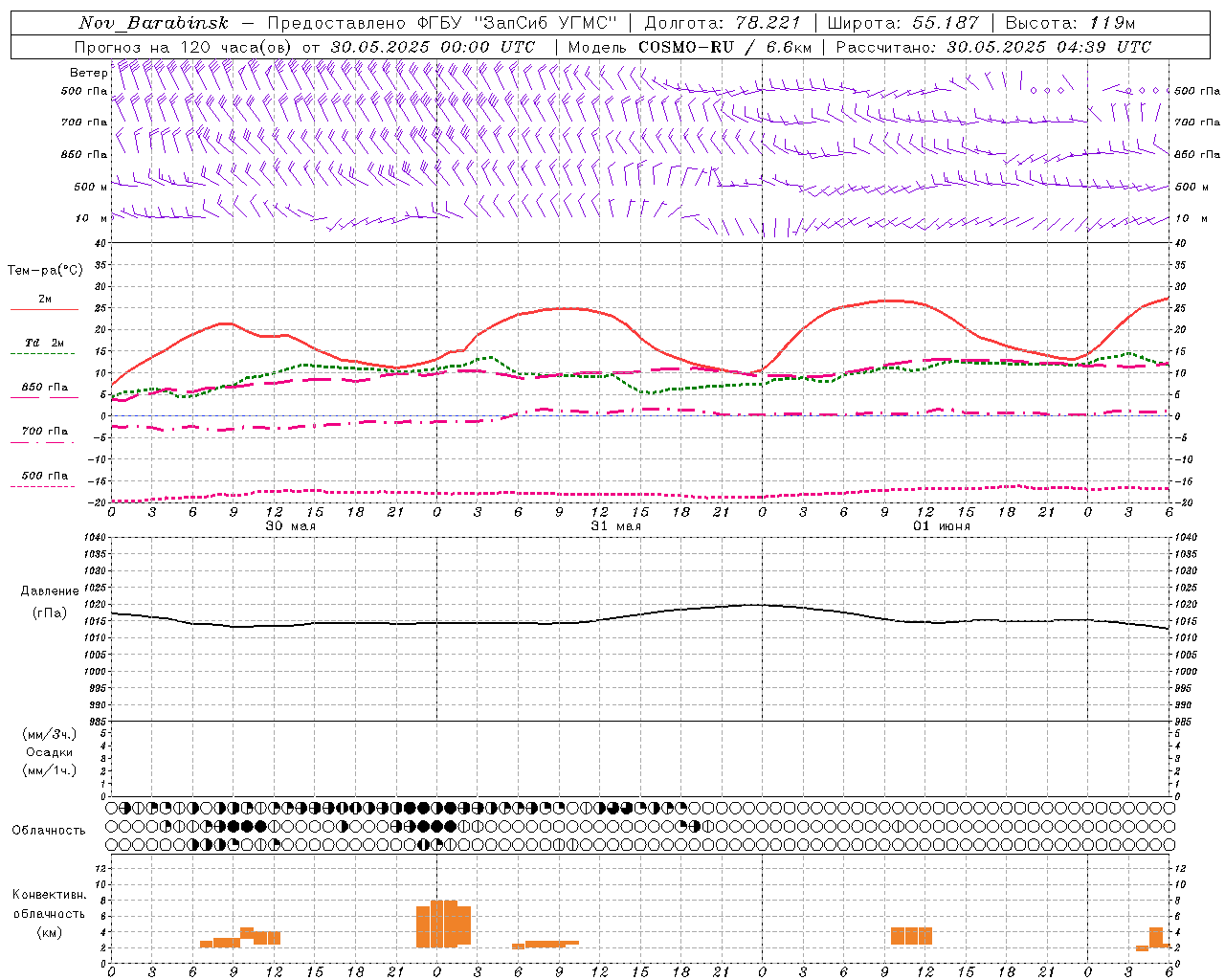
Task: Click the 'Td 2м' dew point legend label
Action: tap(45, 343)
